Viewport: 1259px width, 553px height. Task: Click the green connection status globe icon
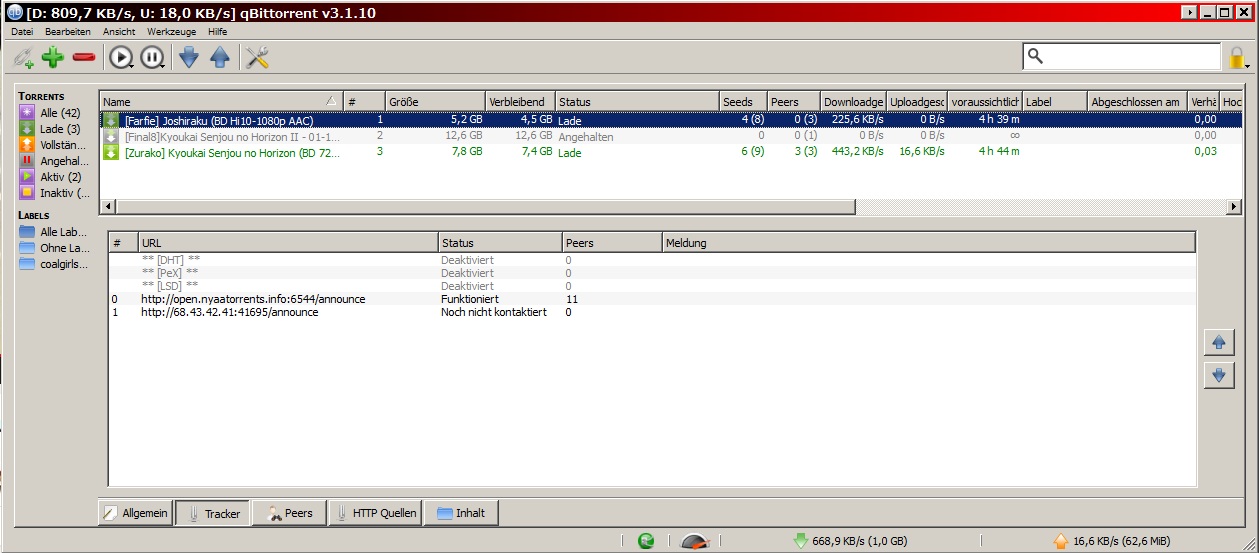pos(647,541)
